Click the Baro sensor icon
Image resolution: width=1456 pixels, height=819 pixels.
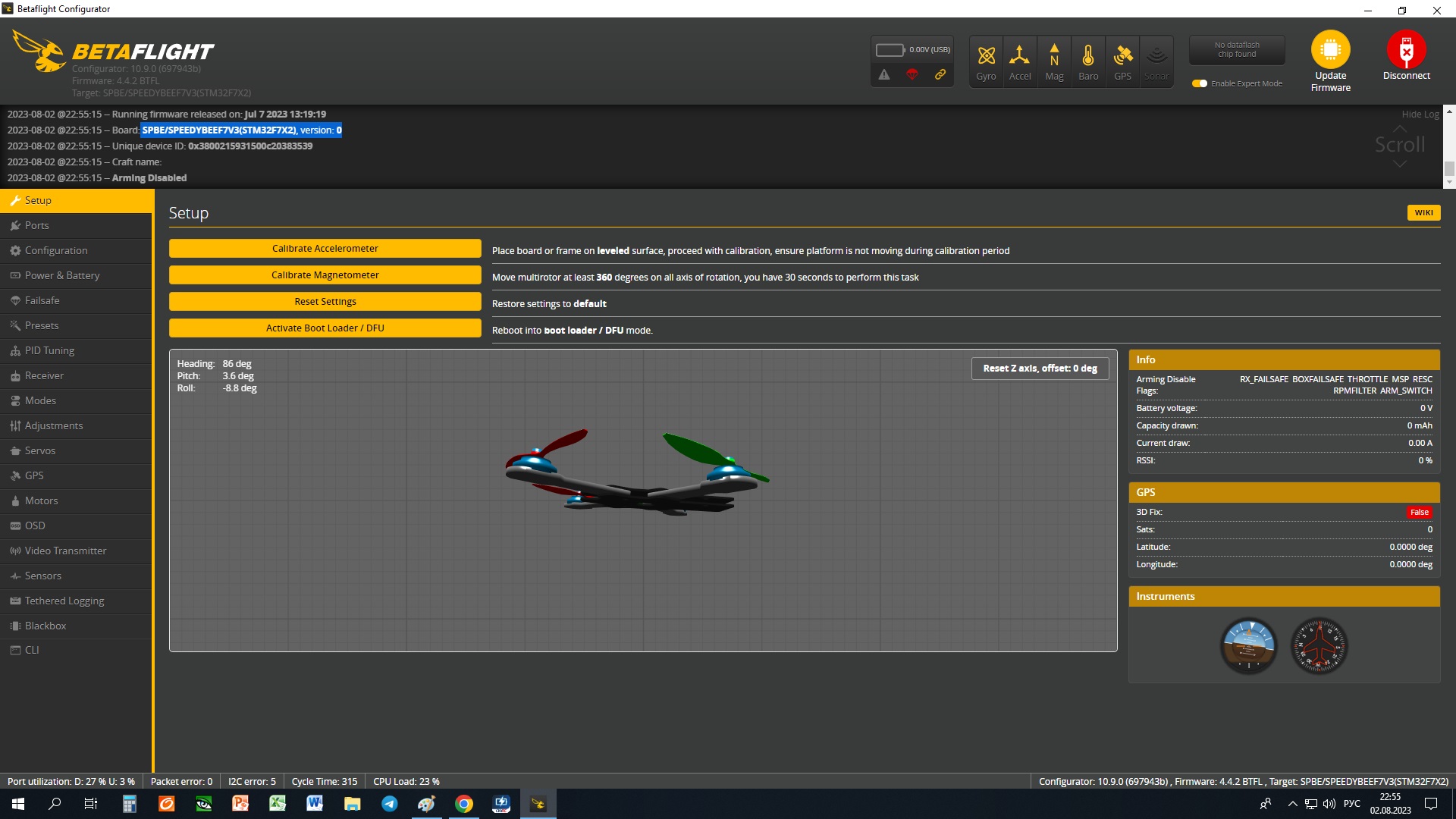point(1088,56)
